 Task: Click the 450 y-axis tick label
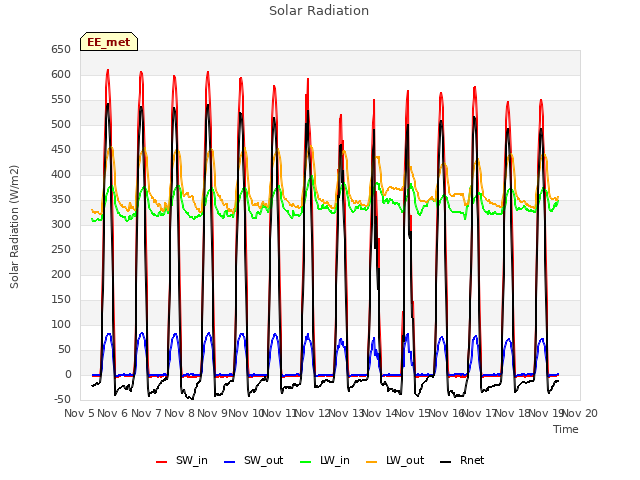tap(61, 150)
